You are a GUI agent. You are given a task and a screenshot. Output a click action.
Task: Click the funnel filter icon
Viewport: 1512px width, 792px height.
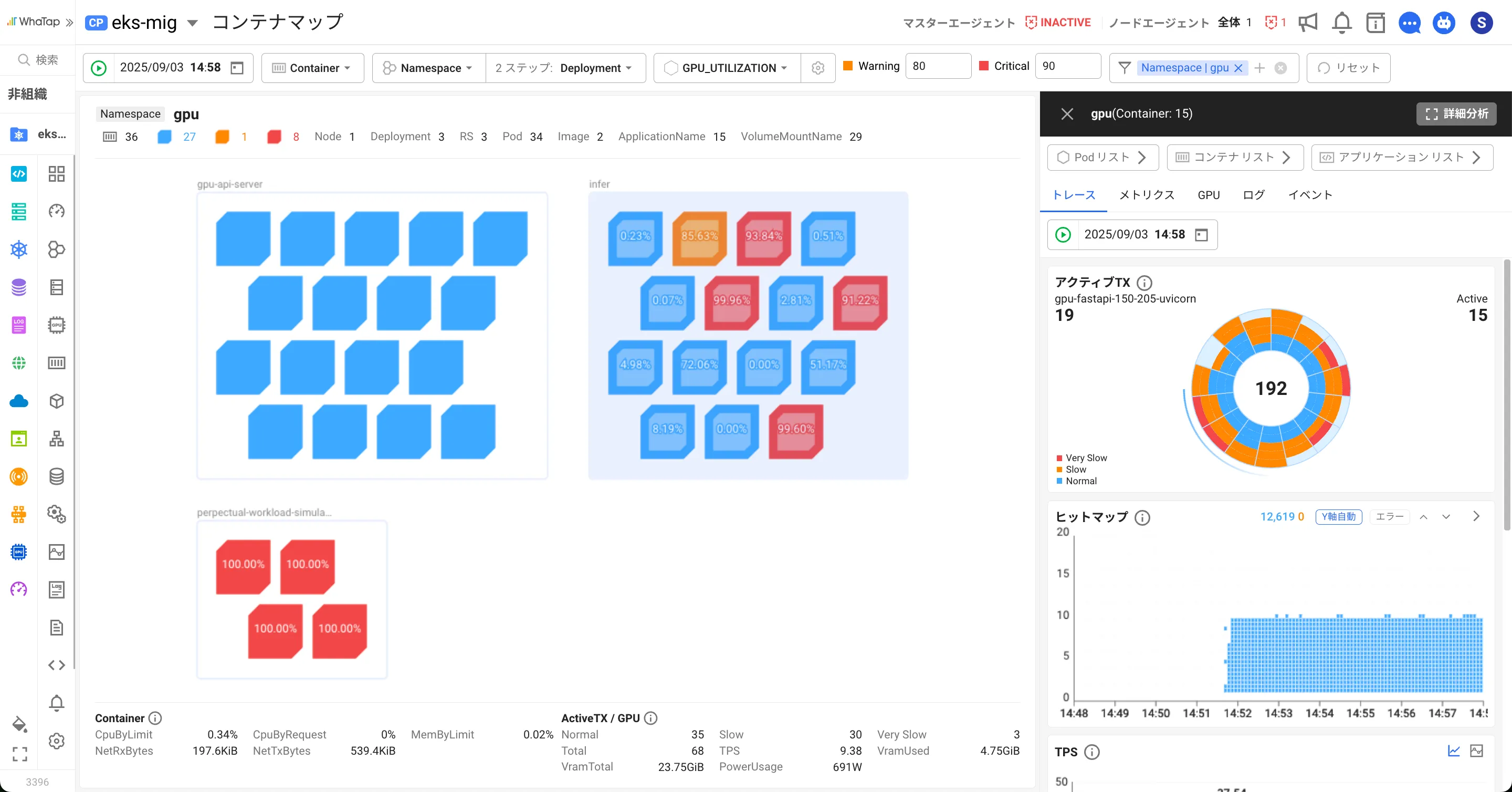pyautogui.click(x=1124, y=68)
